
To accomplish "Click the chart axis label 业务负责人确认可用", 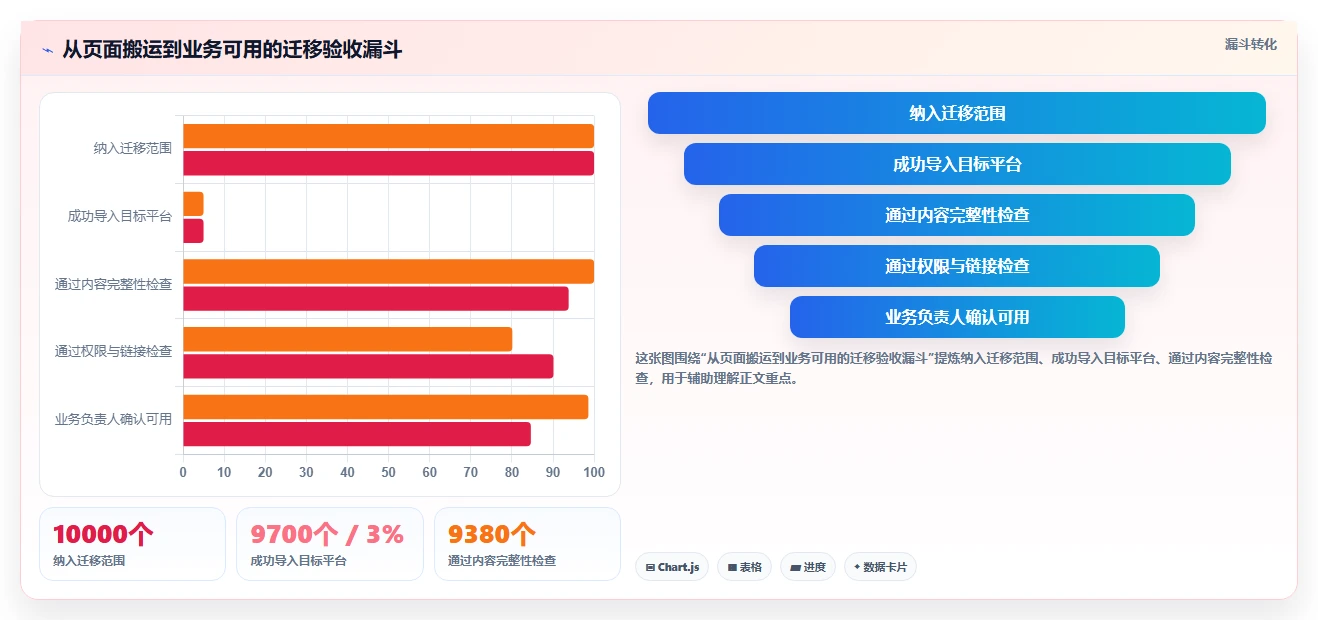I will click(113, 419).
